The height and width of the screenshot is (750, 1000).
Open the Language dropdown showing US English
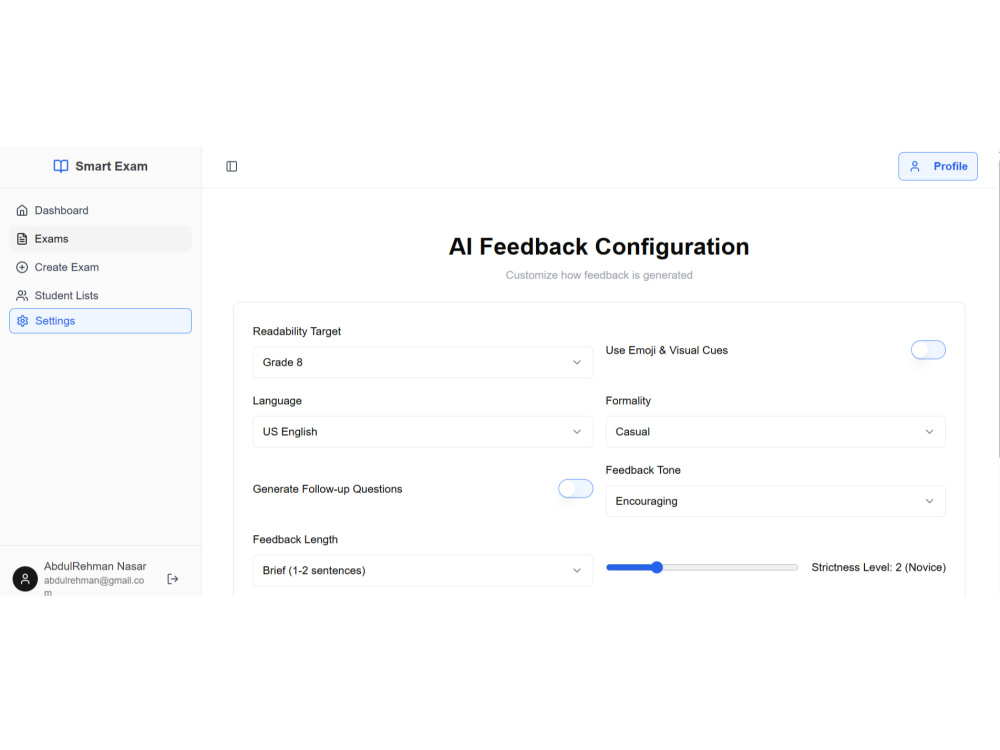(423, 432)
